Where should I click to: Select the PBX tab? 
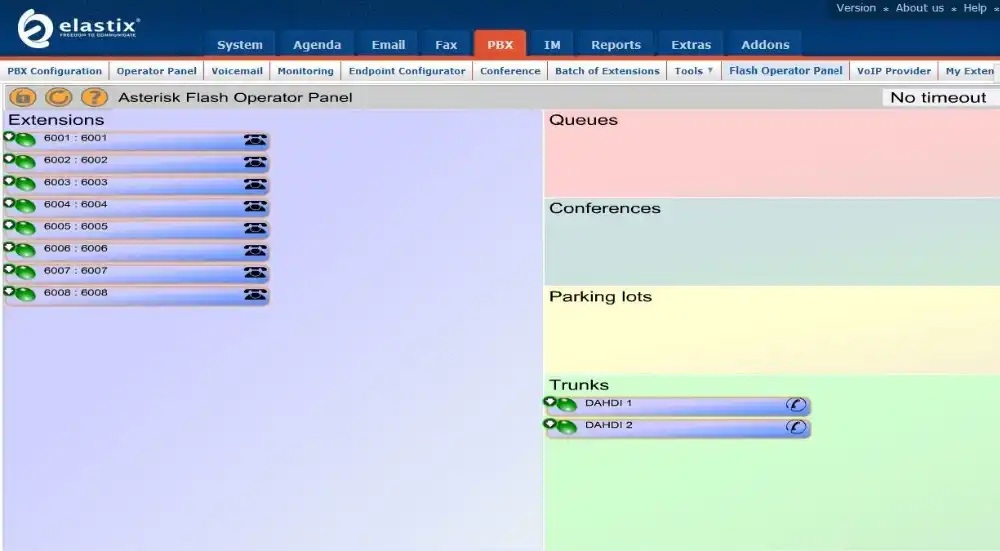pos(500,45)
